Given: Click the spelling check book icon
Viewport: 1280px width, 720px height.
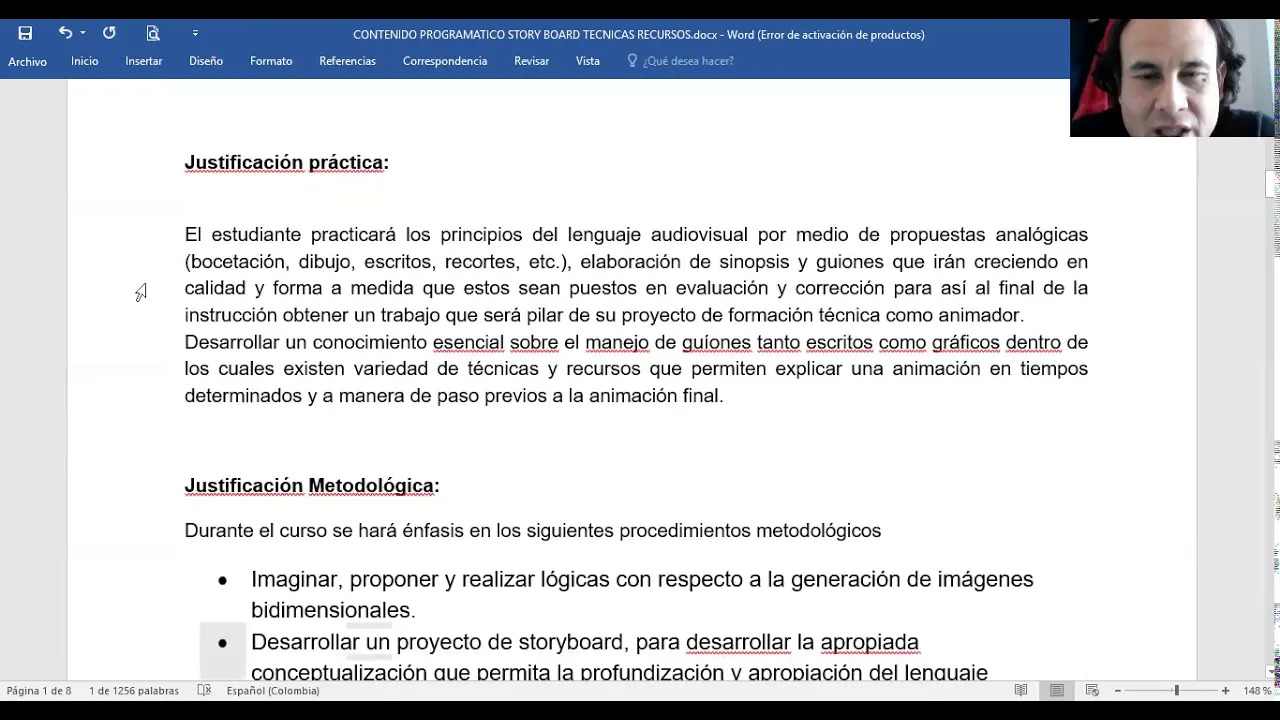Looking at the screenshot, I should coord(204,691).
